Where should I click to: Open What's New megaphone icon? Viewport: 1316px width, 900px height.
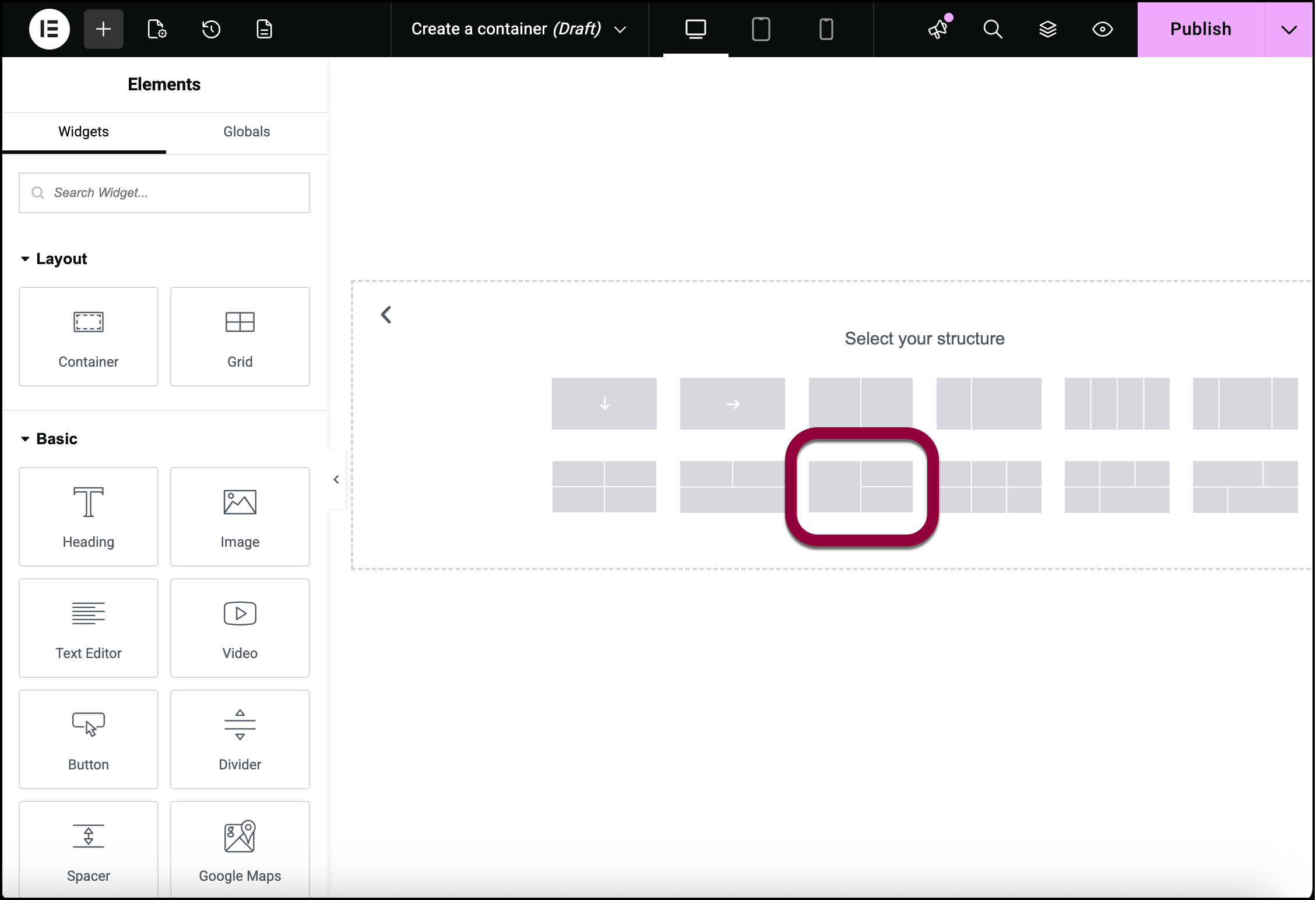coord(938,29)
